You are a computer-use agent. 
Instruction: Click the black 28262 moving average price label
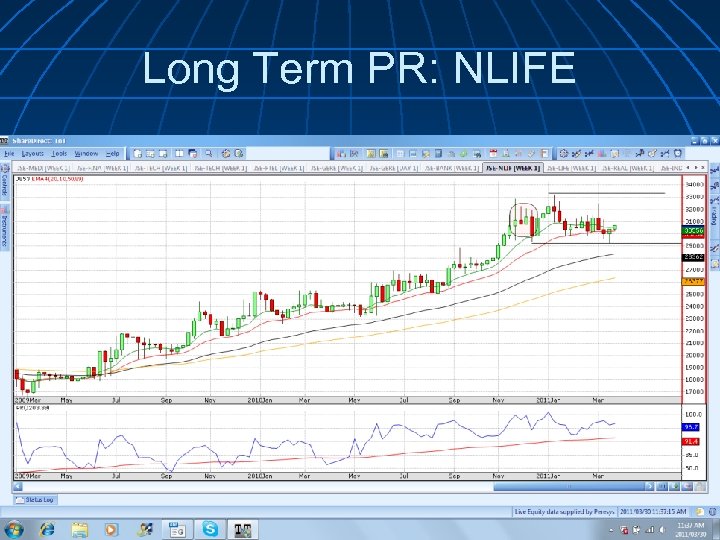(693, 257)
